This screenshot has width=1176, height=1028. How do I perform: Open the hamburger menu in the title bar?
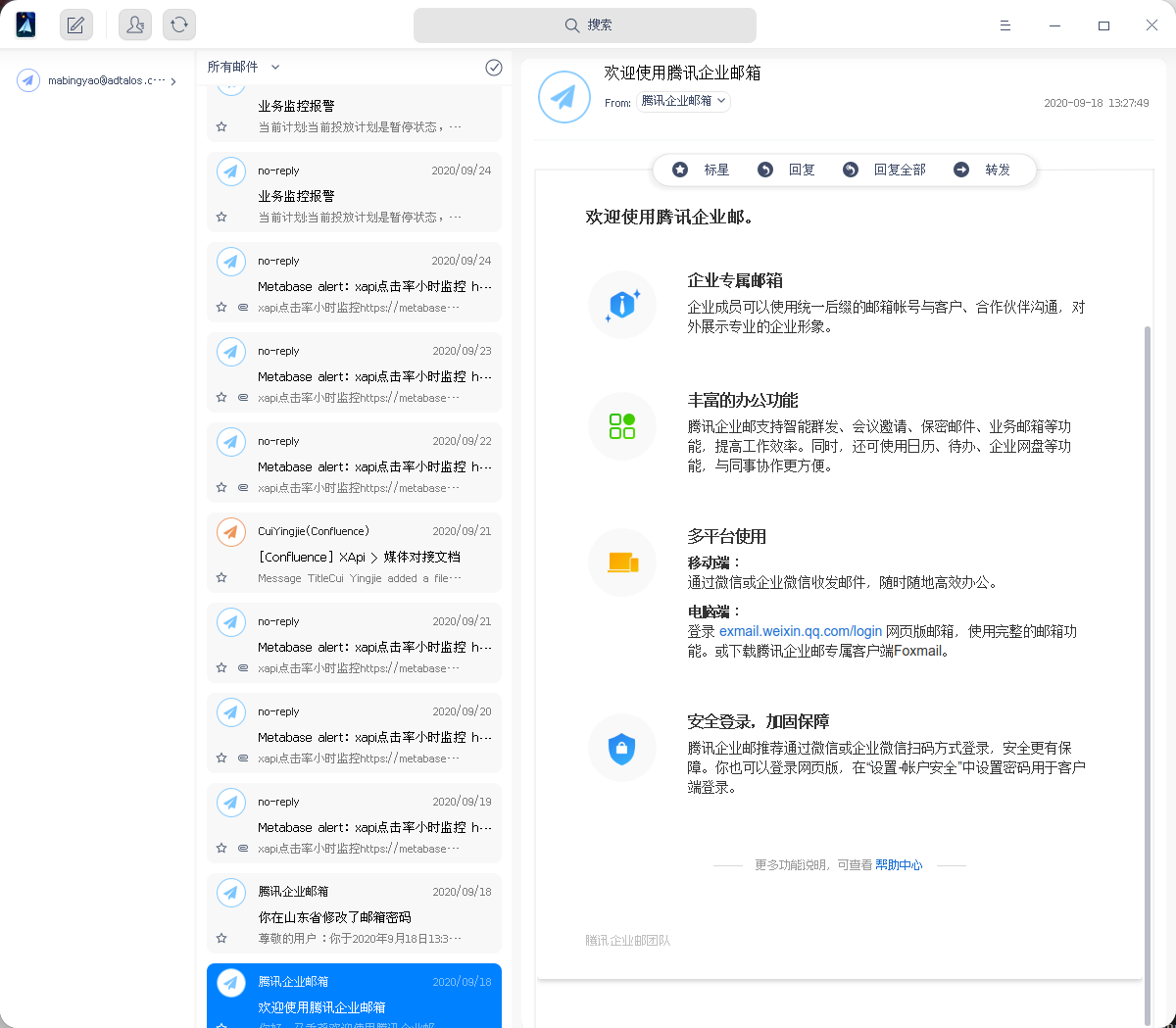[x=1005, y=25]
